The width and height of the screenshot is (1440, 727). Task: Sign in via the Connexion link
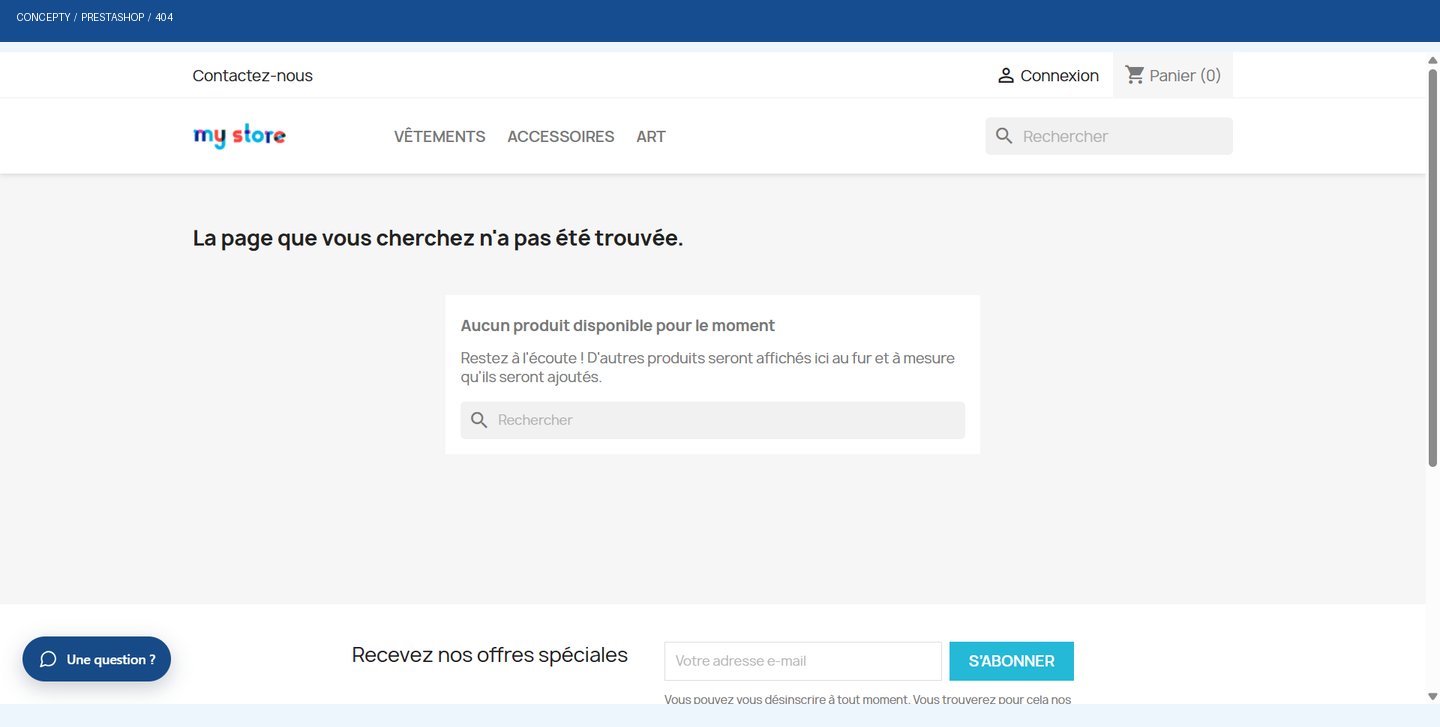[x=1048, y=76]
